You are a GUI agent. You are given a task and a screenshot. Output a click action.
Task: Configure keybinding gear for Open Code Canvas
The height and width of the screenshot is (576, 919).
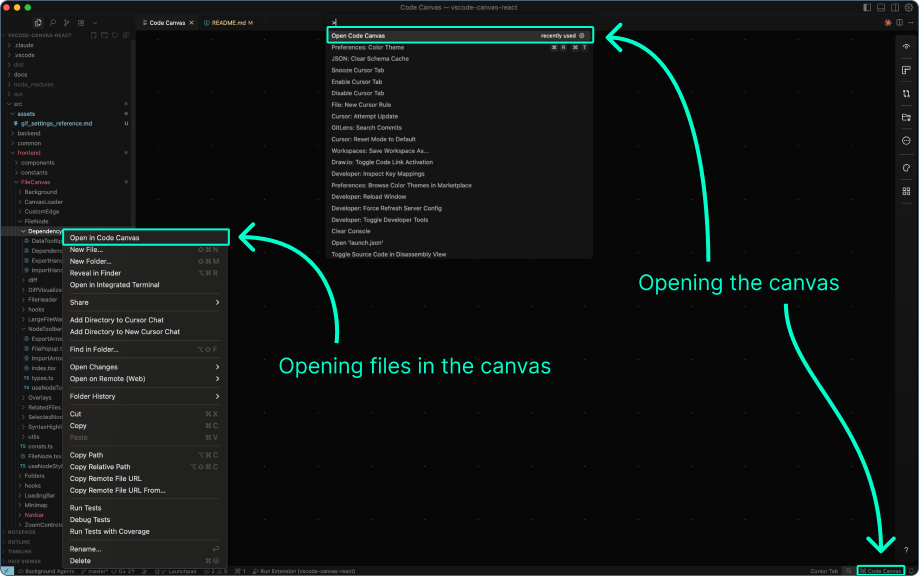582,36
